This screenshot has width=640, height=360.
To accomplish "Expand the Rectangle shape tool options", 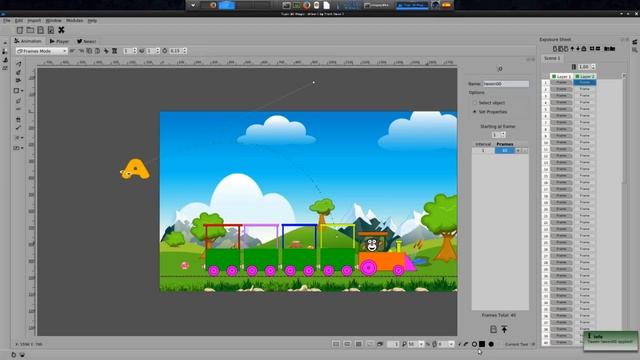I will (x=22, y=91).
